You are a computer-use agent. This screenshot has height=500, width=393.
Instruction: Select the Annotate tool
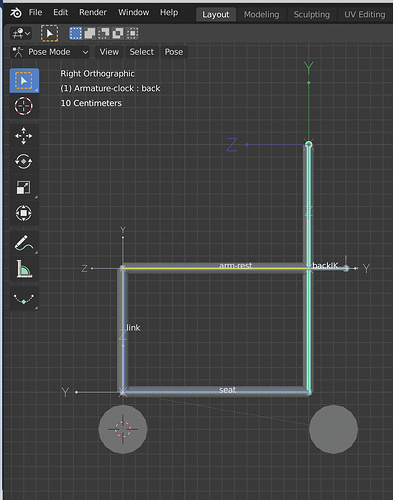point(24,243)
